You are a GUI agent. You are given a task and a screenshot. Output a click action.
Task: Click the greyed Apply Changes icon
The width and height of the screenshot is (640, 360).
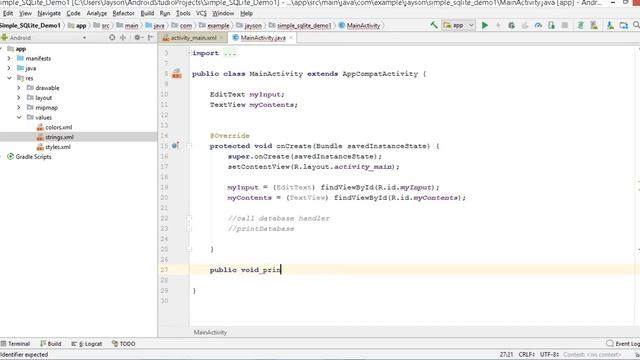(498, 25)
